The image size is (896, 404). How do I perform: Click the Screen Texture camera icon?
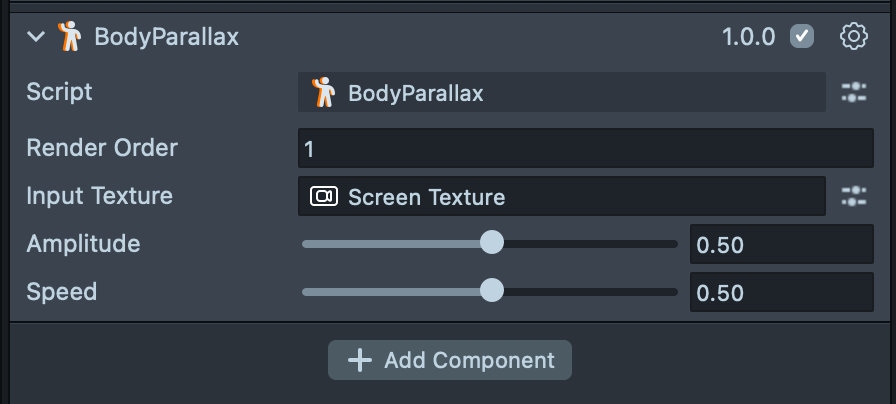coord(323,197)
